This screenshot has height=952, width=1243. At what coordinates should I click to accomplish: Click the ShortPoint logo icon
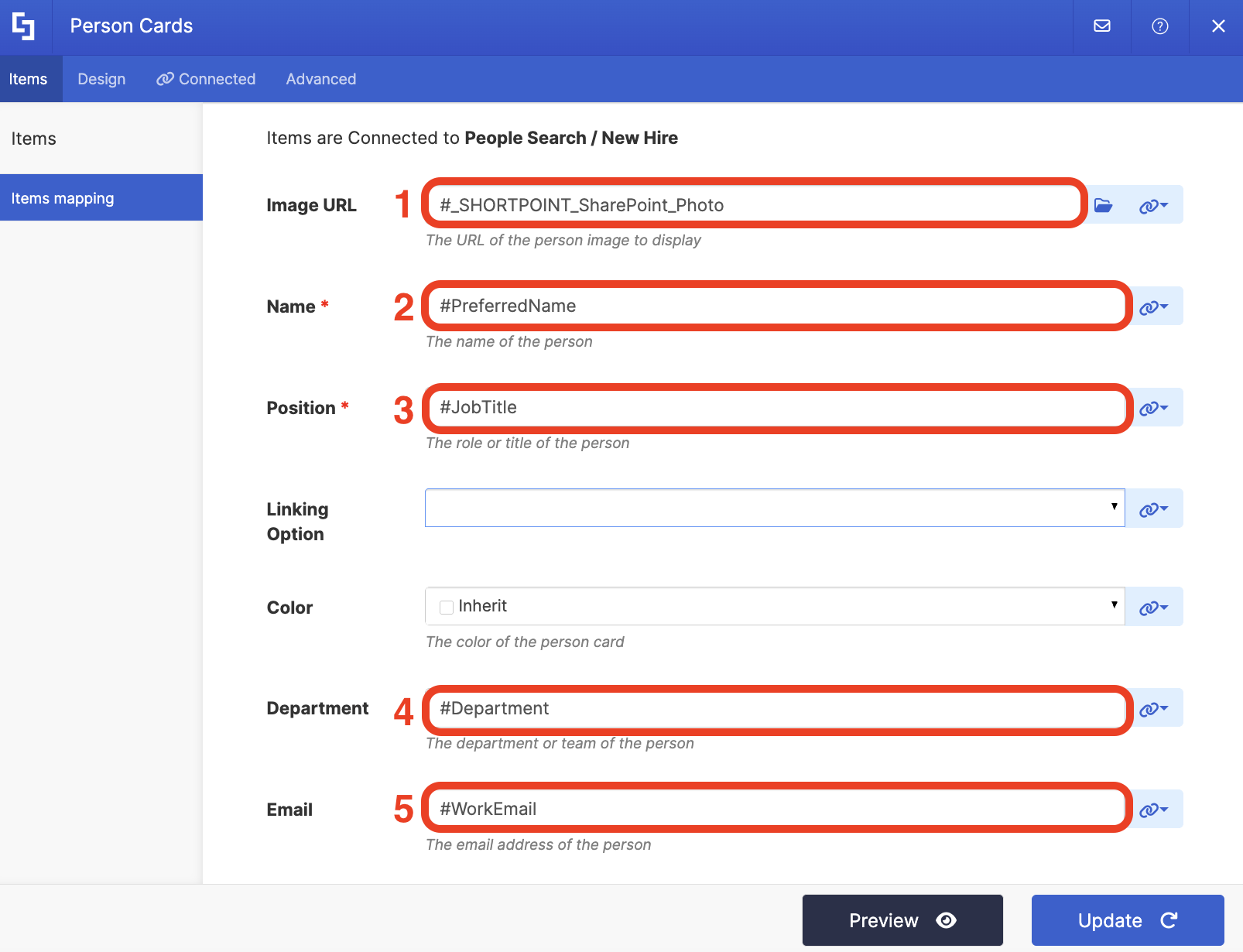pyautogui.click(x=24, y=26)
